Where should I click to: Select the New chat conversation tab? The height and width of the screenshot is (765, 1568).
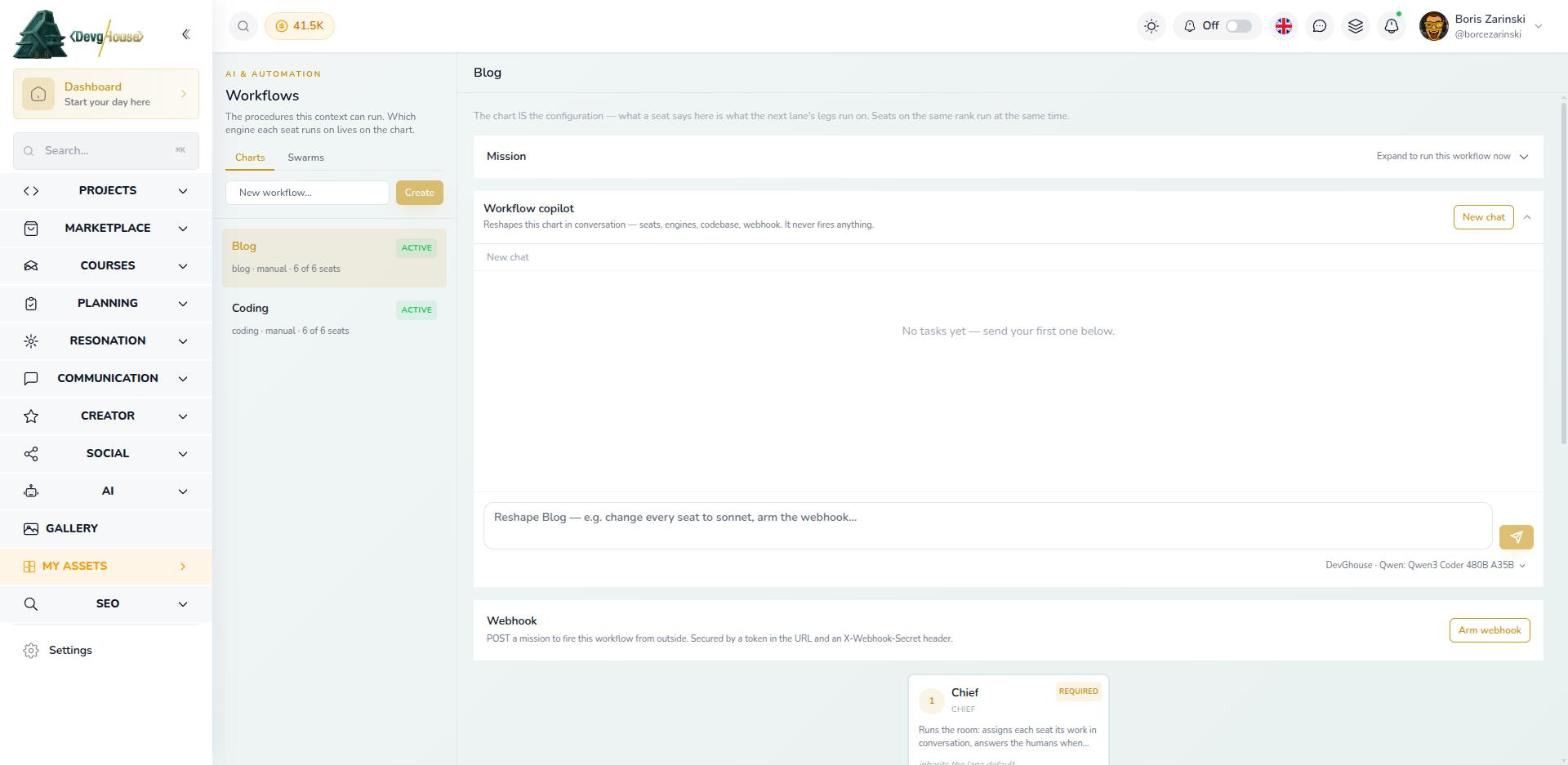coord(508,257)
